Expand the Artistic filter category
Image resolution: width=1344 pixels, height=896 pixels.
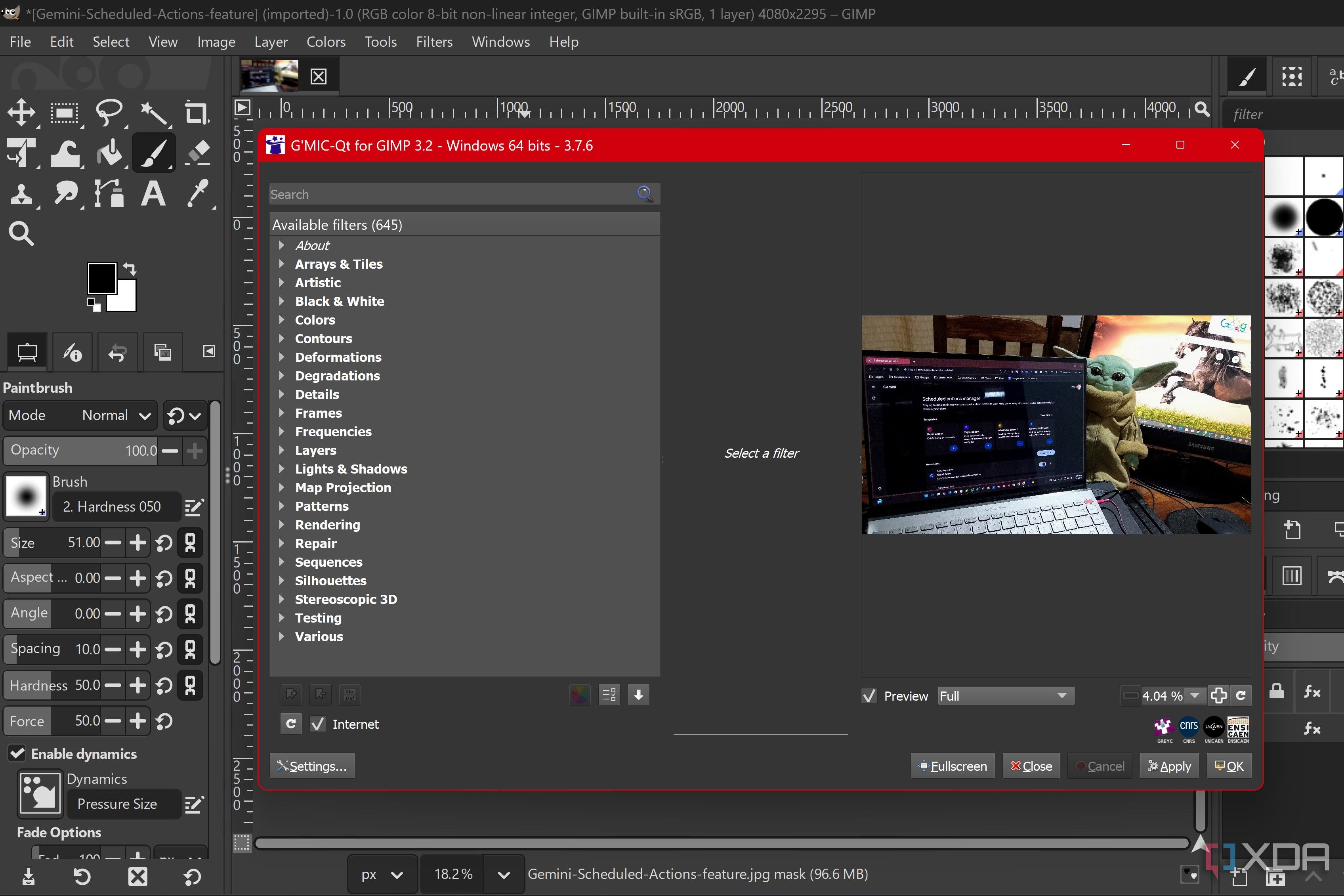(282, 282)
